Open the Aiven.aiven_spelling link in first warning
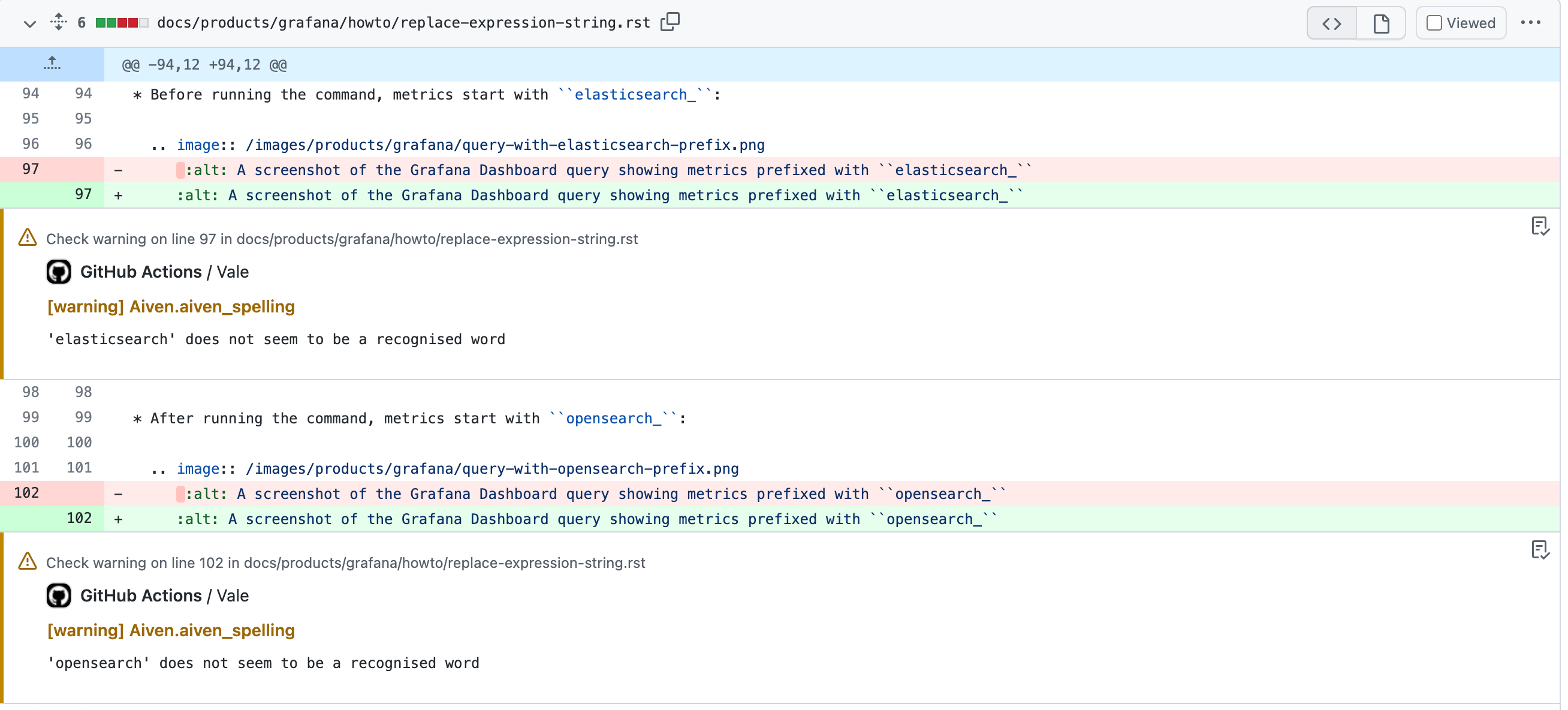 pos(212,307)
